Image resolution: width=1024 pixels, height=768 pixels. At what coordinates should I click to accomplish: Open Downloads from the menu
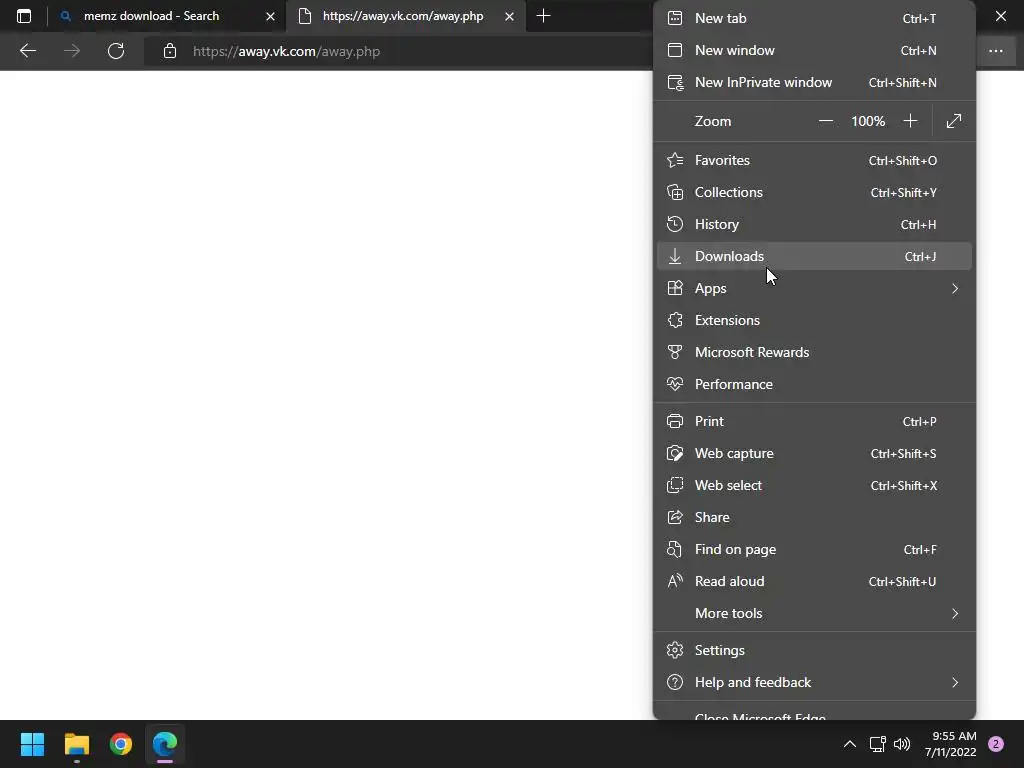(x=814, y=256)
